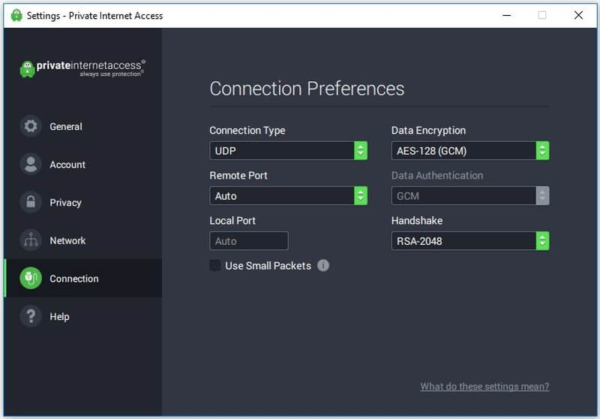The width and height of the screenshot is (600, 419).
Task: Select the Connection settings tab
Action: point(83,278)
